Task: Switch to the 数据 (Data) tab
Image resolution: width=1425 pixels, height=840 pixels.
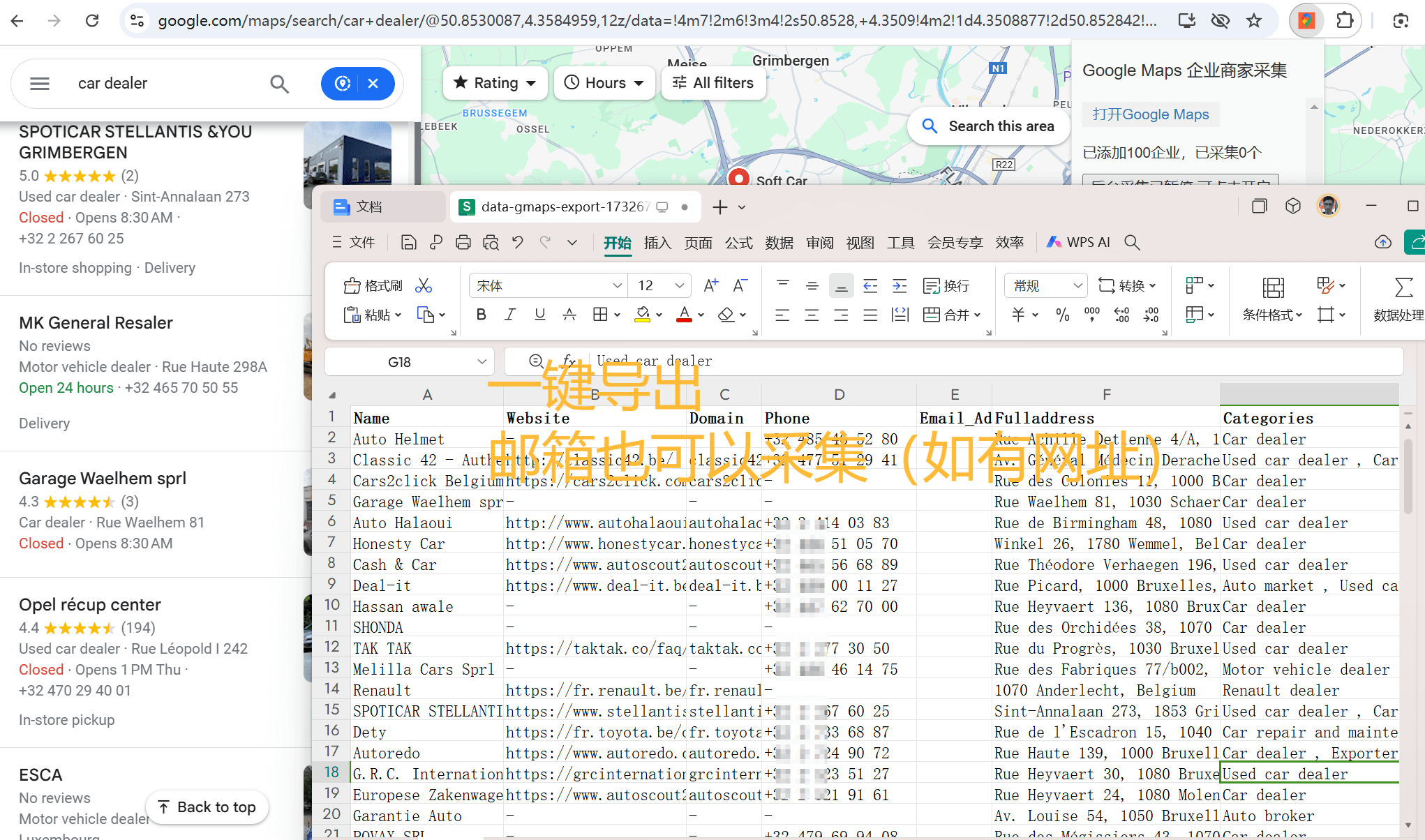Action: click(x=779, y=242)
